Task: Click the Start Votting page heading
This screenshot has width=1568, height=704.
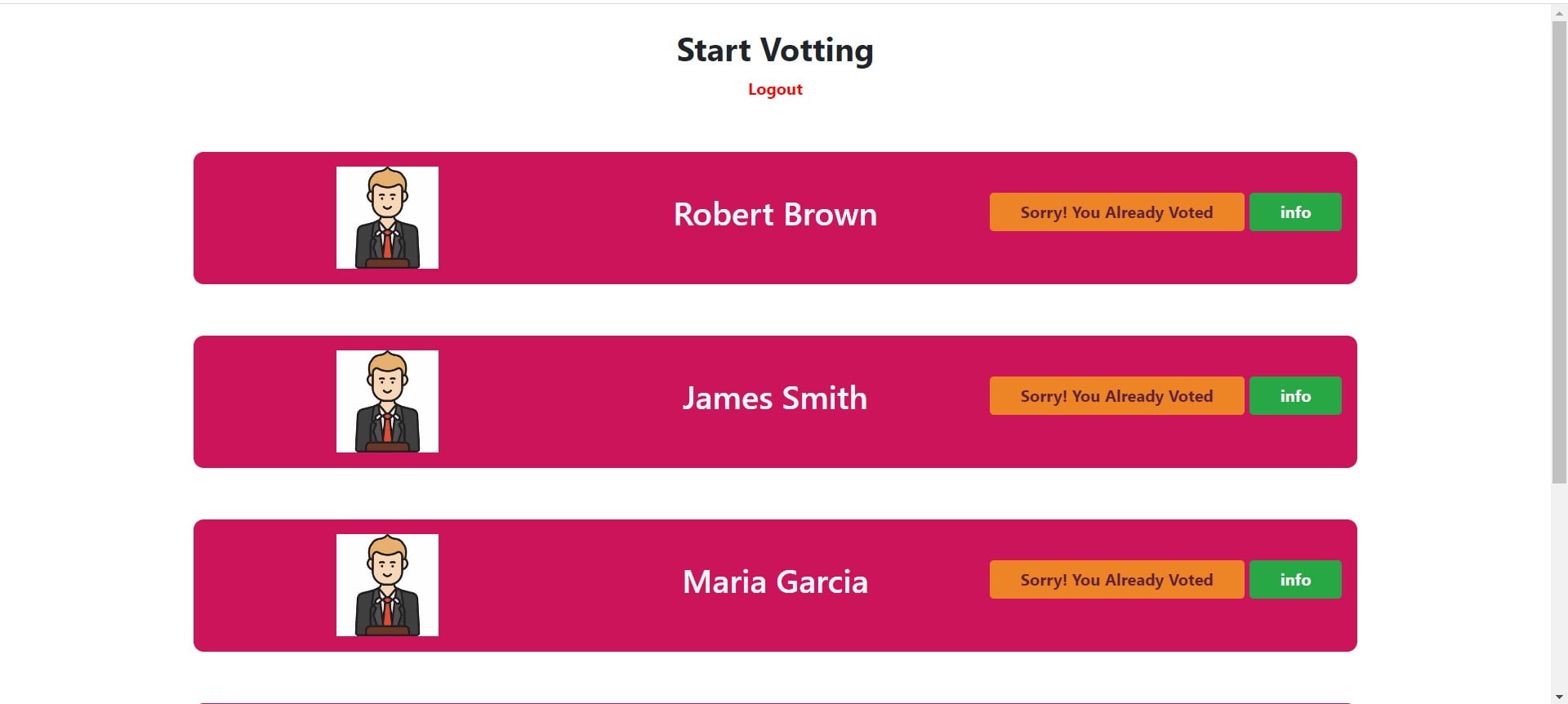Action: coord(775,50)
